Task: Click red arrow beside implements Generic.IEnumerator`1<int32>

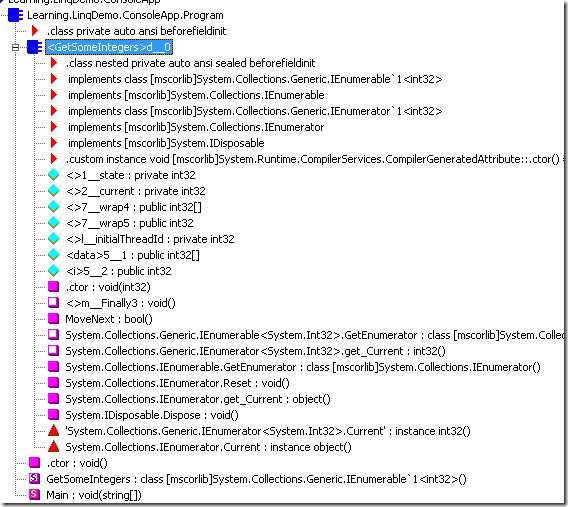Action: [54, 111]
